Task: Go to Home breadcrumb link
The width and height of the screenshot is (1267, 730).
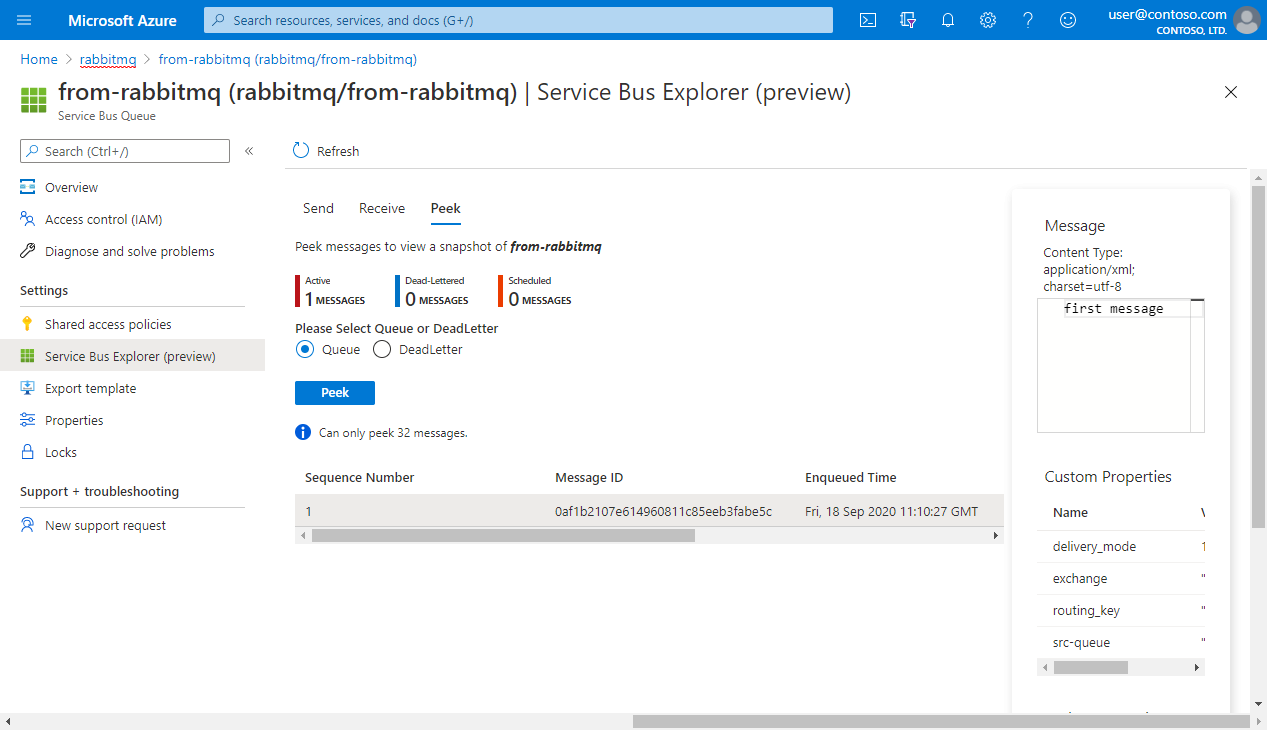Action: [x=39, y=60]
